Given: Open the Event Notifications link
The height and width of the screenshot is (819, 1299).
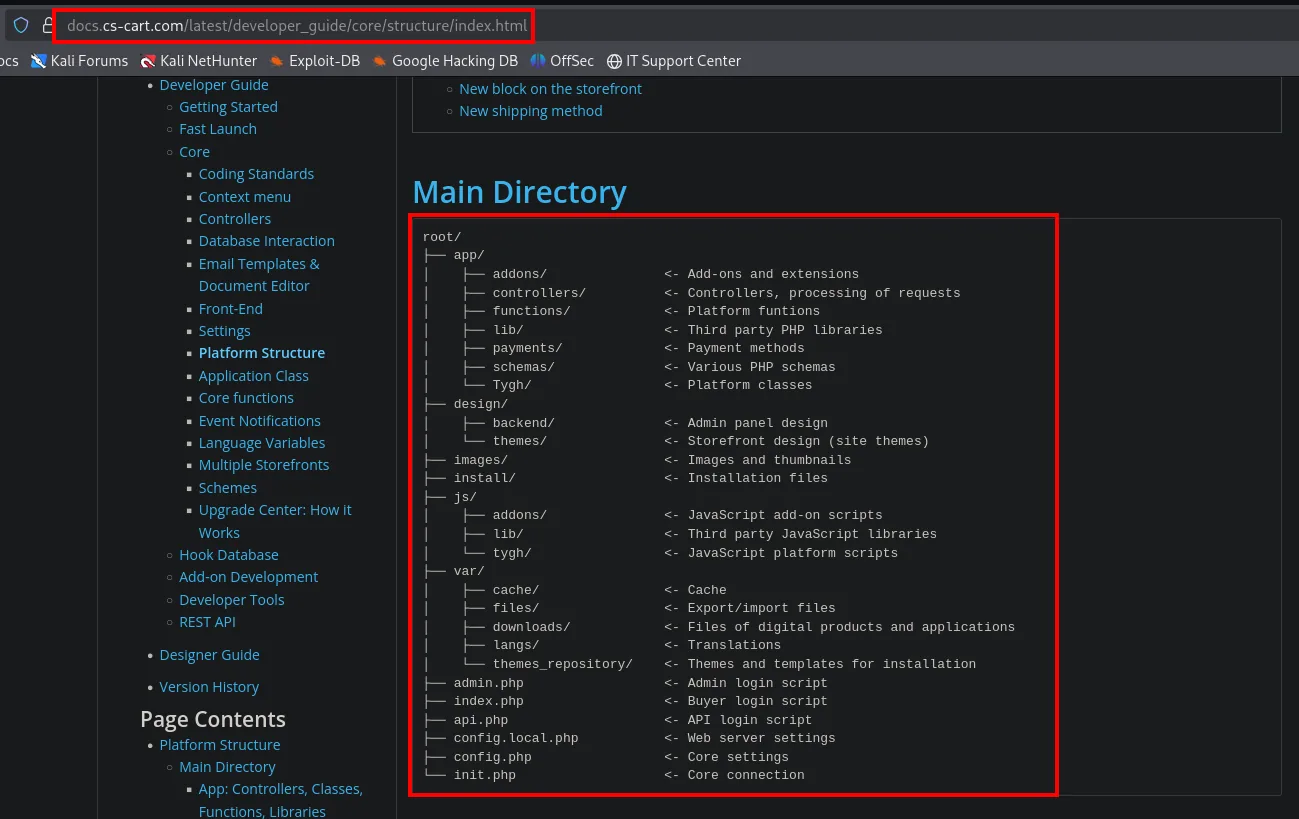Looking at the screenshot, I should tap(260, 421).
